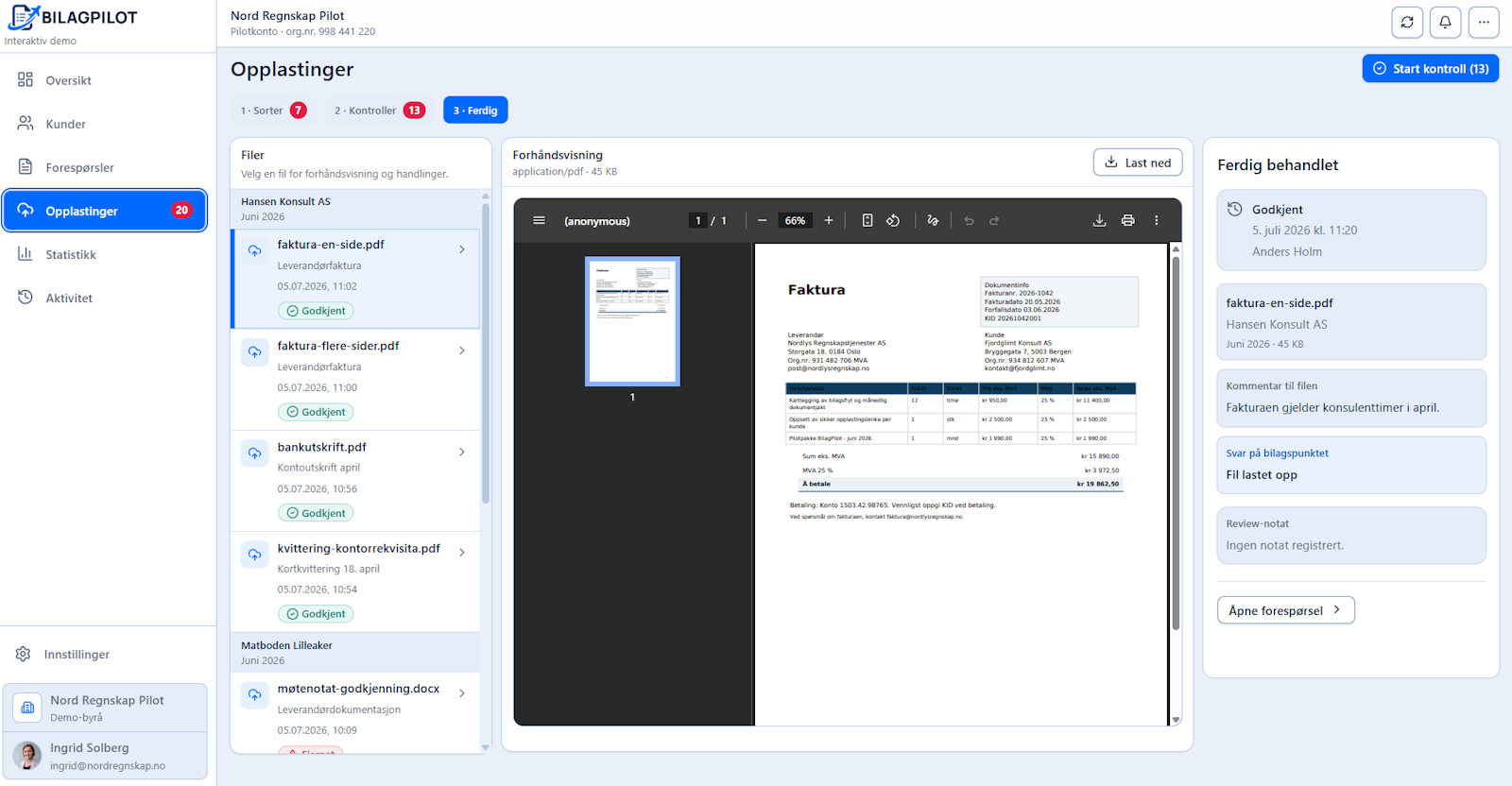The height and width of the screenshot is (786, 1512).
Task: Select kvittering-kontorrekvisita.pdf file name
Action: (359, 548)
